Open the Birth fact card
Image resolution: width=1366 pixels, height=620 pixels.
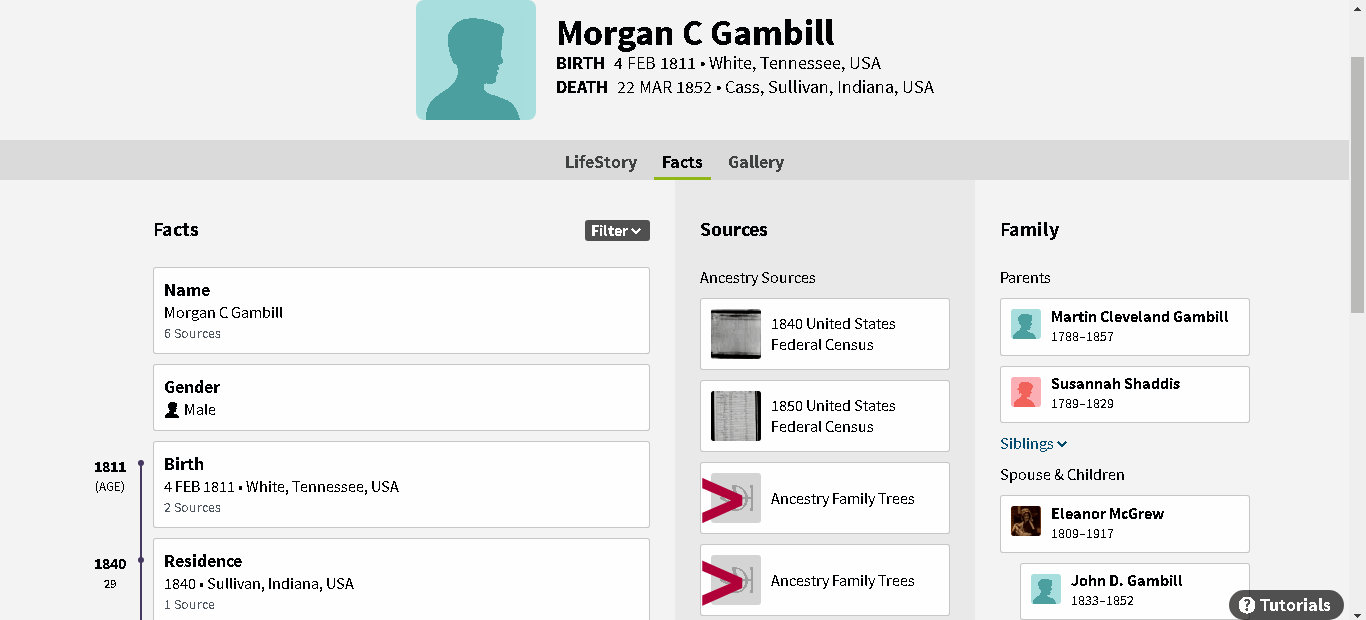point(401,484)
